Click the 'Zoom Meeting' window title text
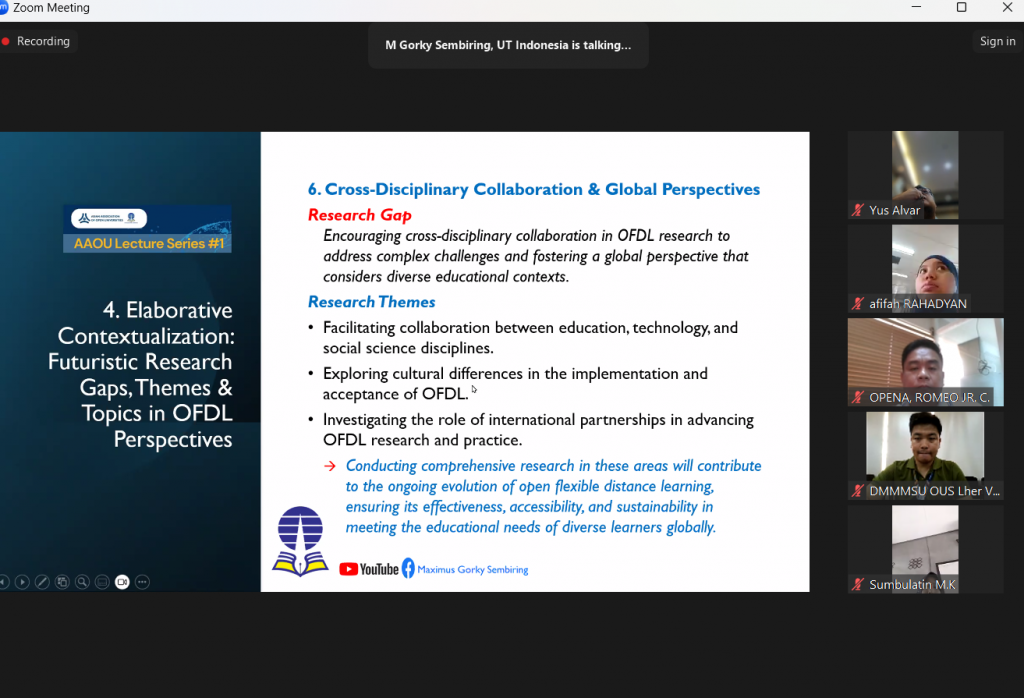Viewport: 1024px width, 698px height. 52,8
